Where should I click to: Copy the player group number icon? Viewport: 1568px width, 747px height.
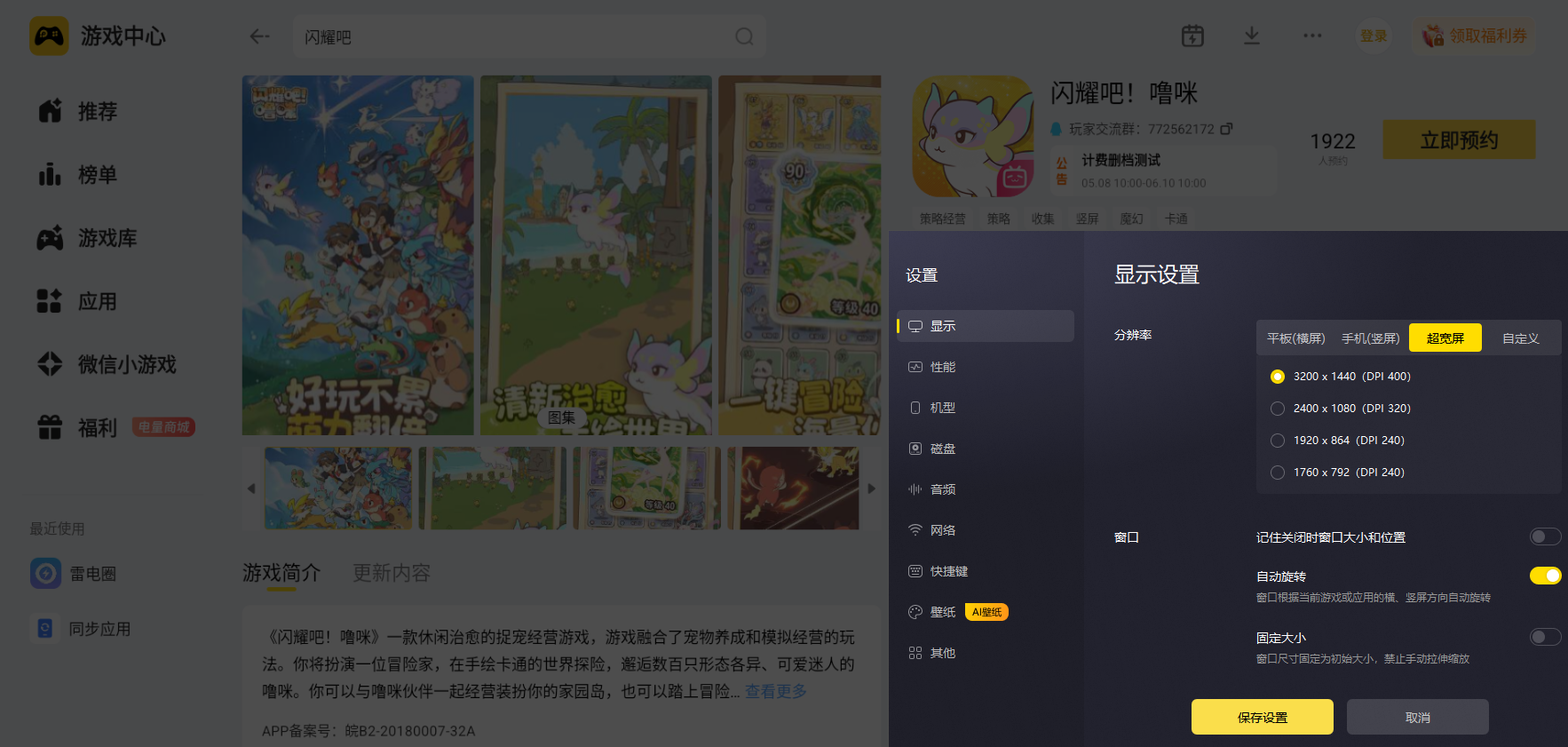pos(1226,129)
